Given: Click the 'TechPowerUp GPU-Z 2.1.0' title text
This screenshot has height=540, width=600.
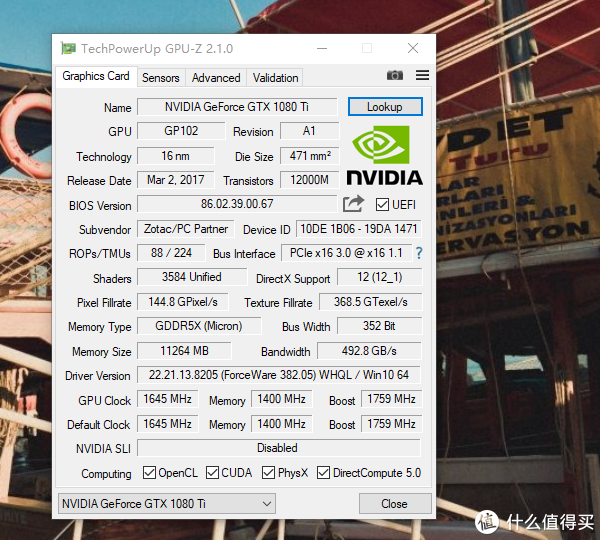Looking at the screenshot, I should click(x=157, y=49).
